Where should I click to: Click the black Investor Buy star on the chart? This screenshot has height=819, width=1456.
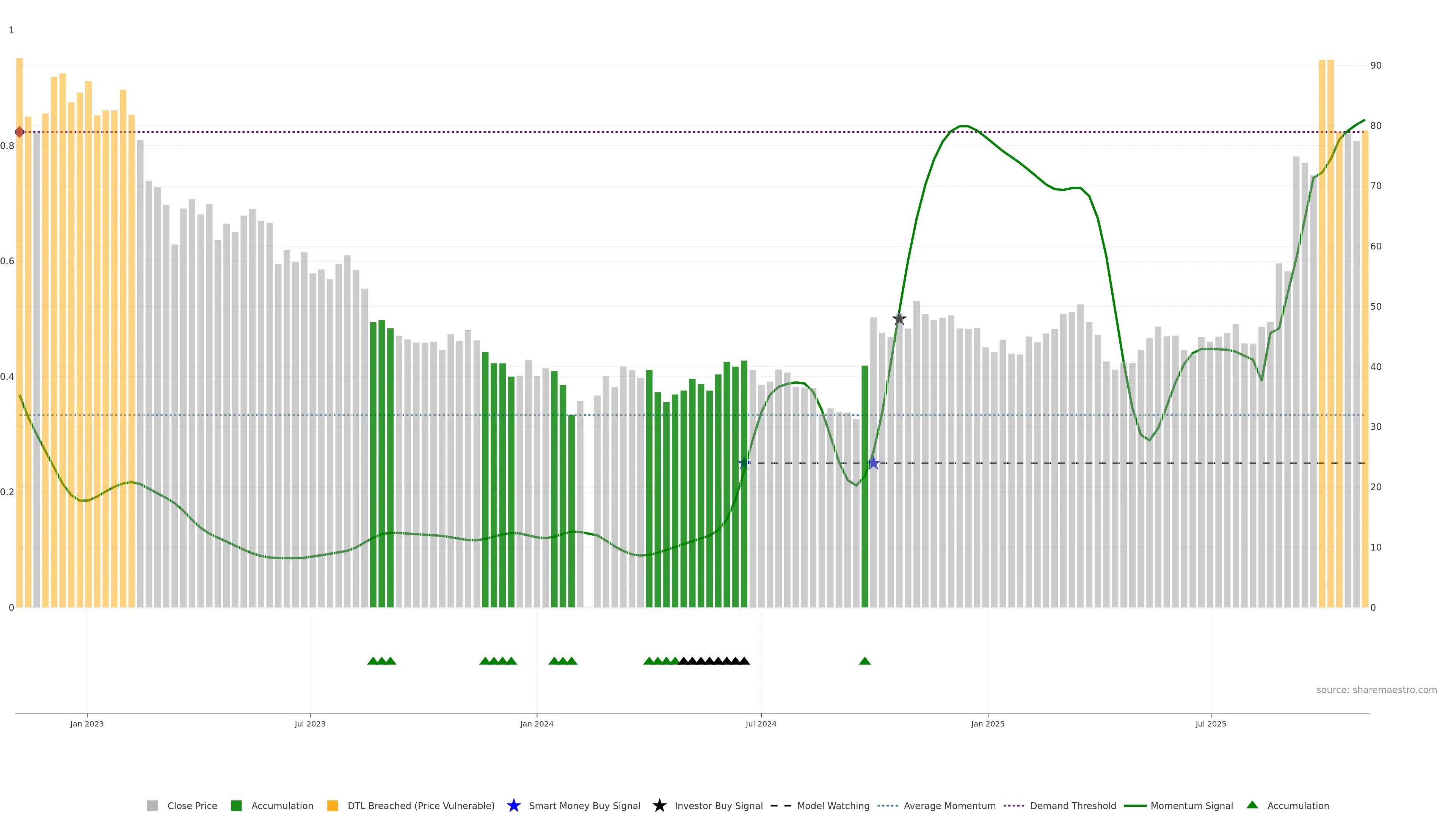pos(899,319)
